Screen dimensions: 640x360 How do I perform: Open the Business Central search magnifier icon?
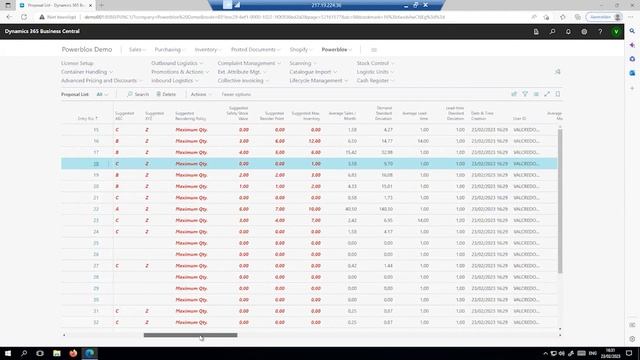(552, 31)
